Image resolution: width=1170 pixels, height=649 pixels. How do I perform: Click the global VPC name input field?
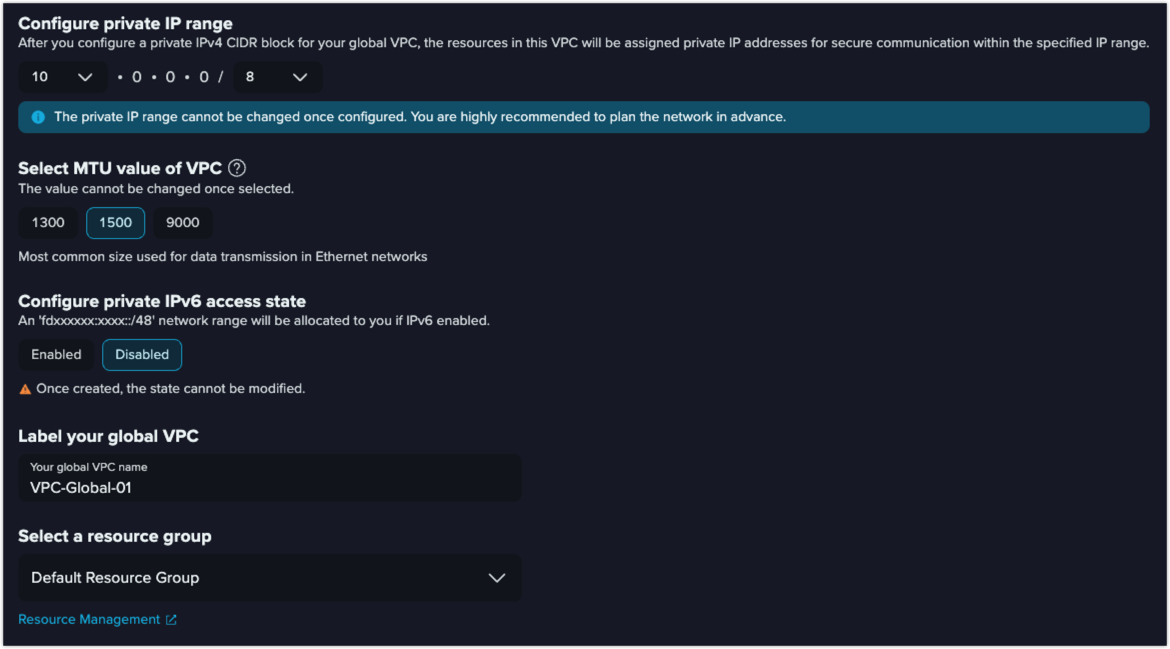pyautogui.click(x=269, y=478)
